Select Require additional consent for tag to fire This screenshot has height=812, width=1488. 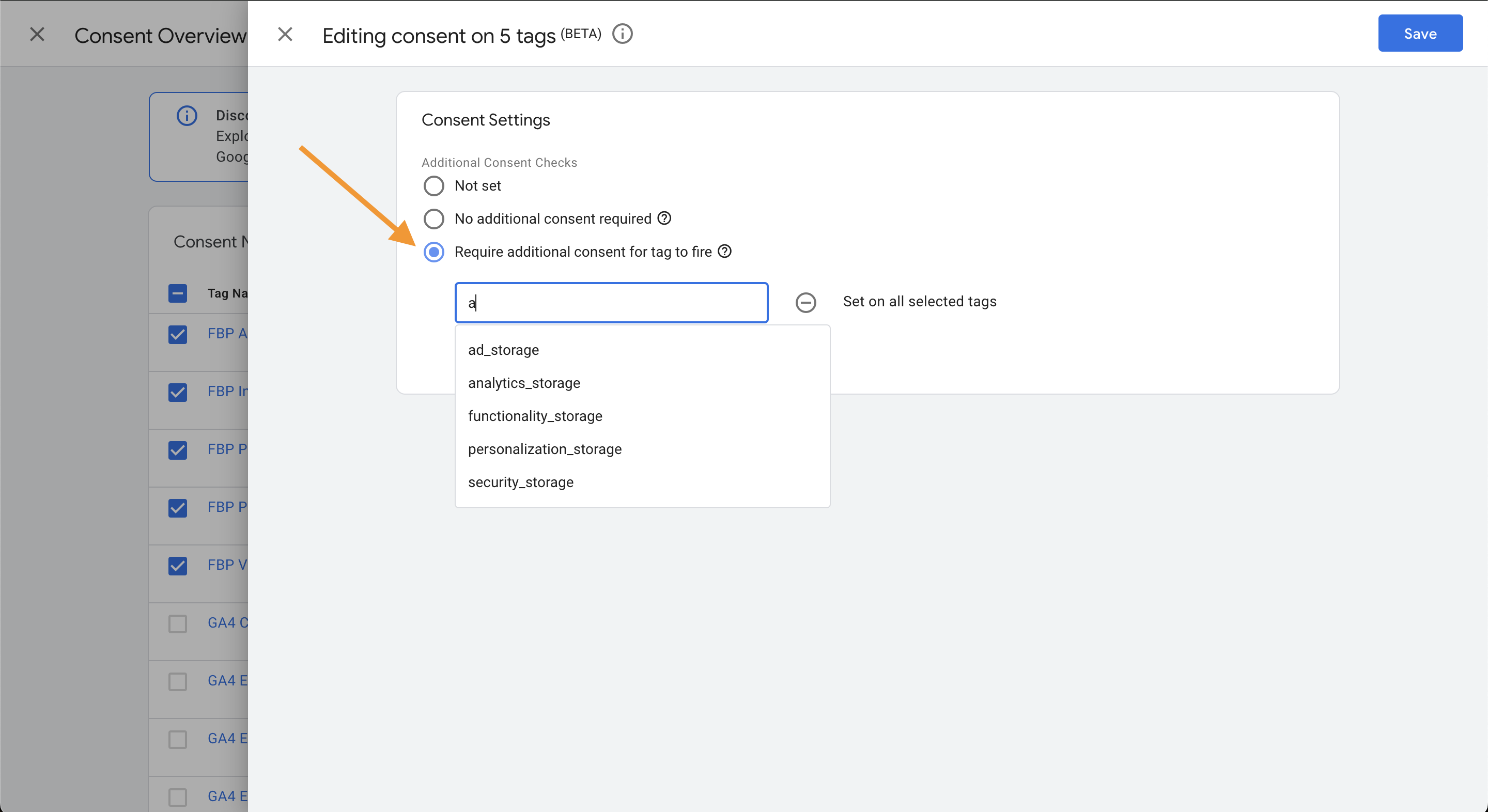point(434,252)
